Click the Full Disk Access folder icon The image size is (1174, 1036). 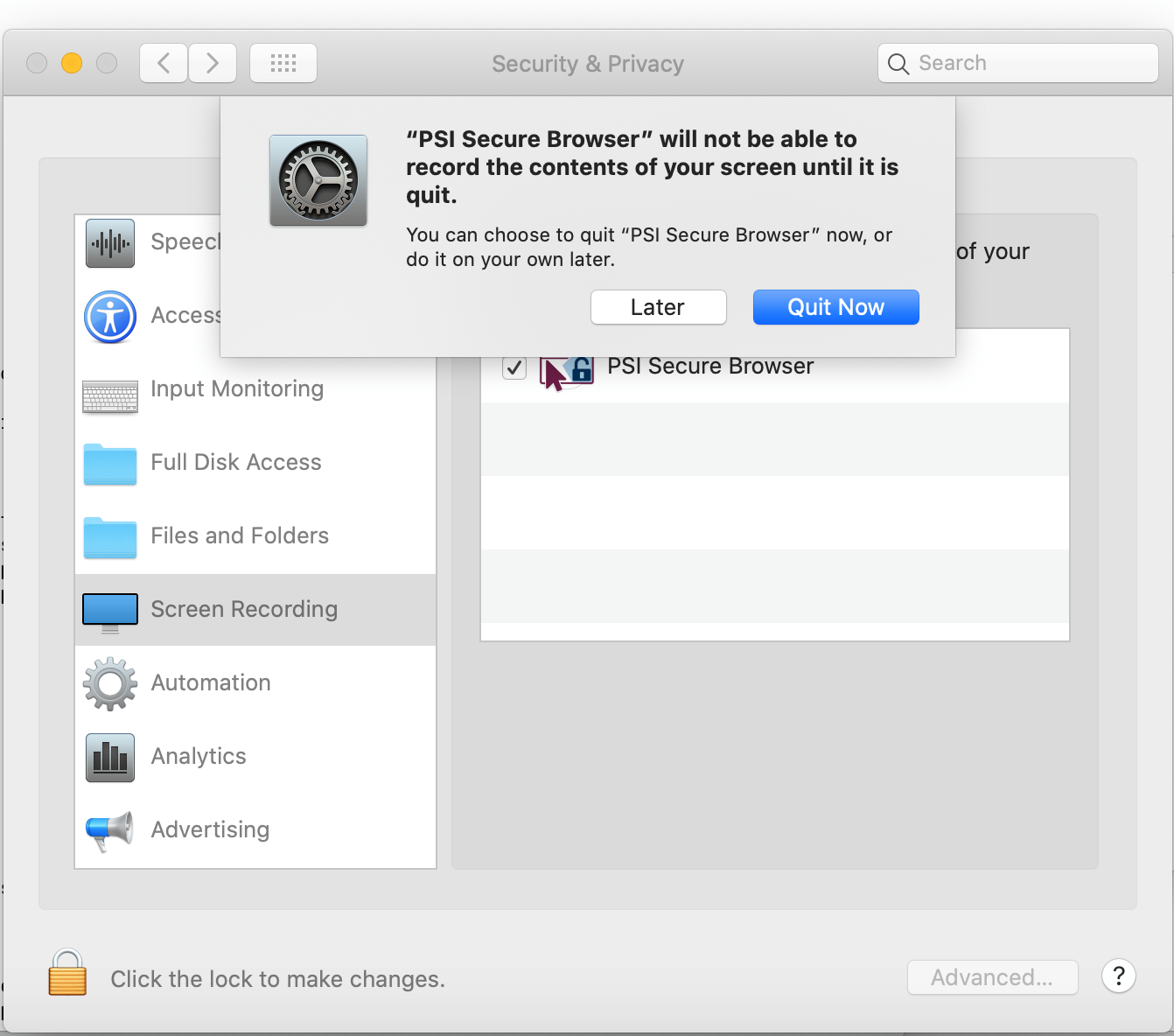(x=110, y=464)
